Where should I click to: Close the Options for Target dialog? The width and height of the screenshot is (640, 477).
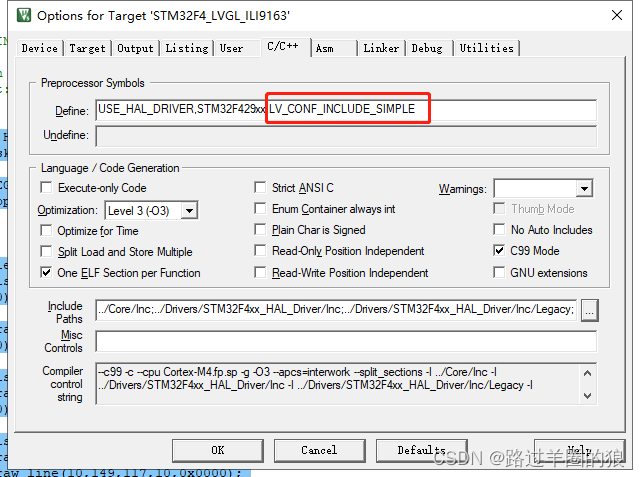point(617,15)
